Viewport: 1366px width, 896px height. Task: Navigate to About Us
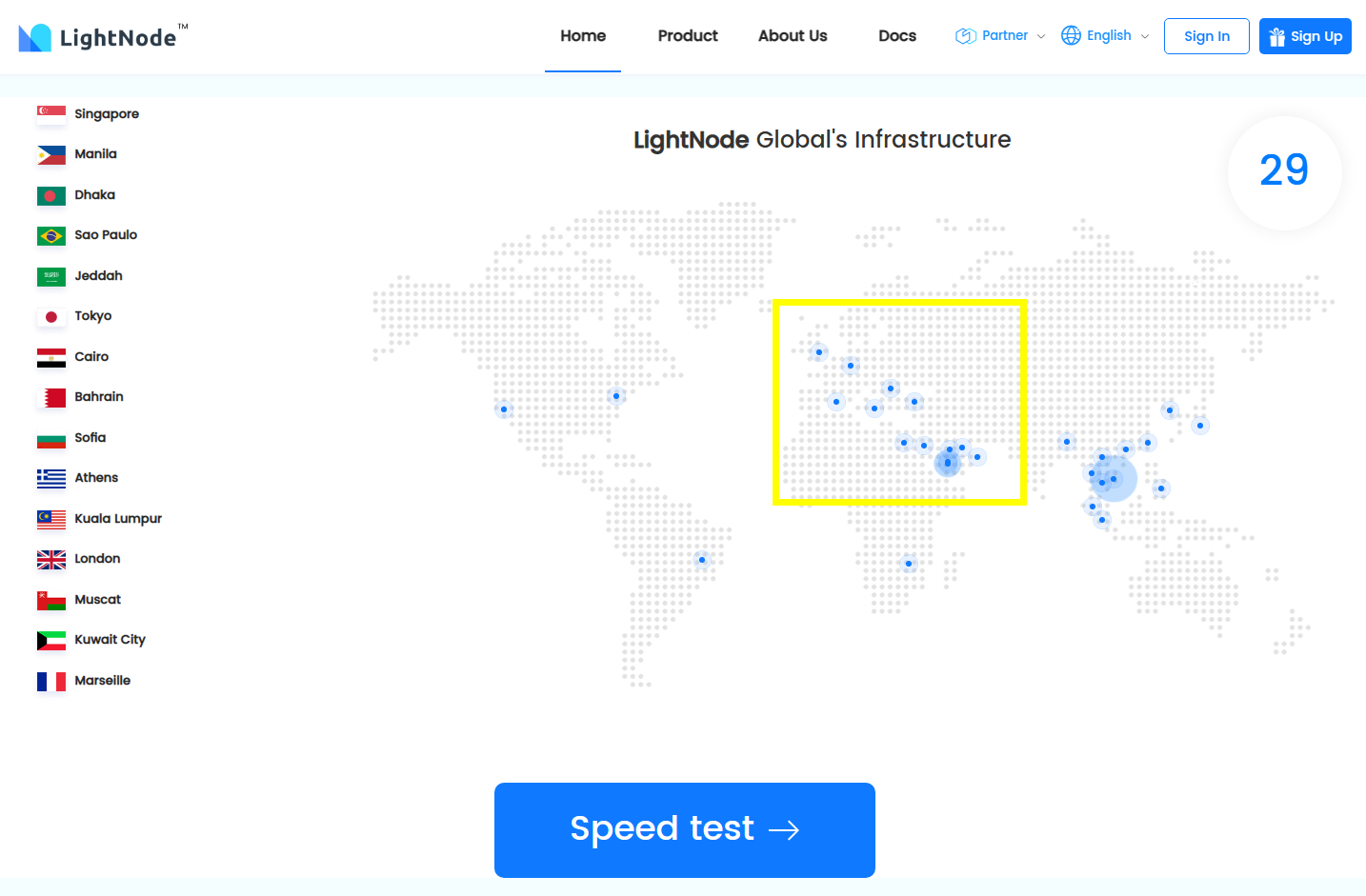point(792,35)
